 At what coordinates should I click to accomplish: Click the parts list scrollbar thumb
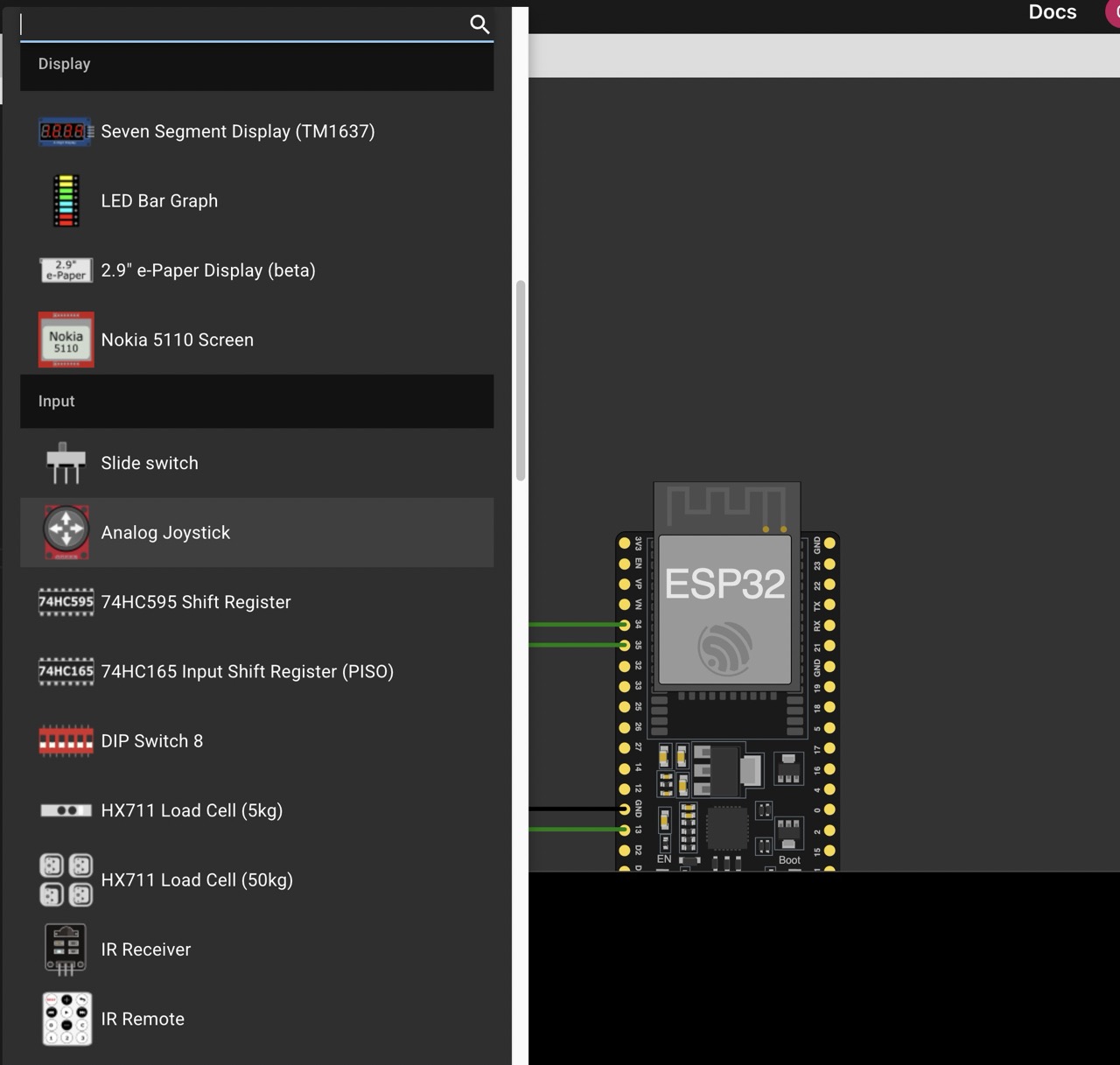(x=521, y=381)
